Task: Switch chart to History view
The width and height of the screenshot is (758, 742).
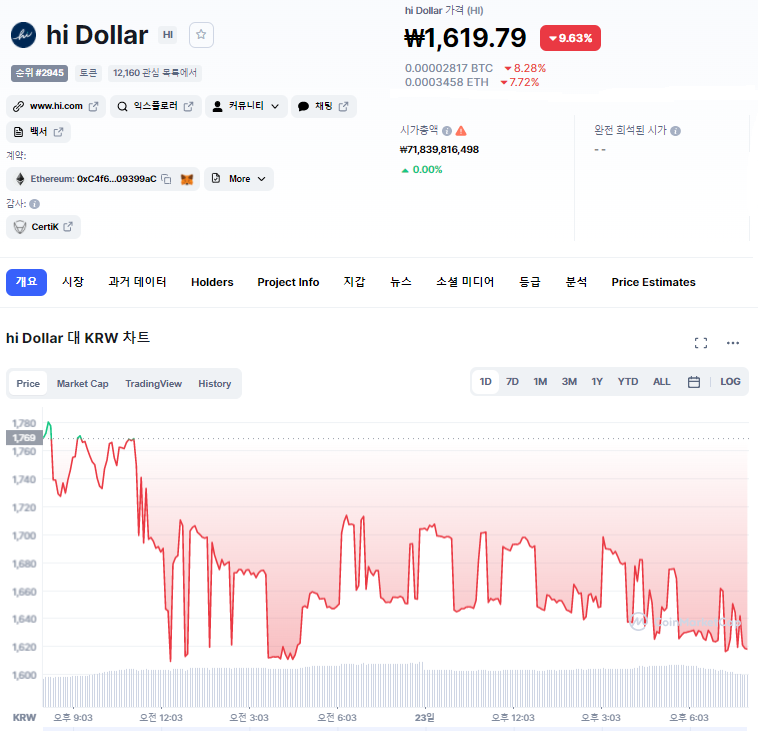Action: click(x=215, y=384)
